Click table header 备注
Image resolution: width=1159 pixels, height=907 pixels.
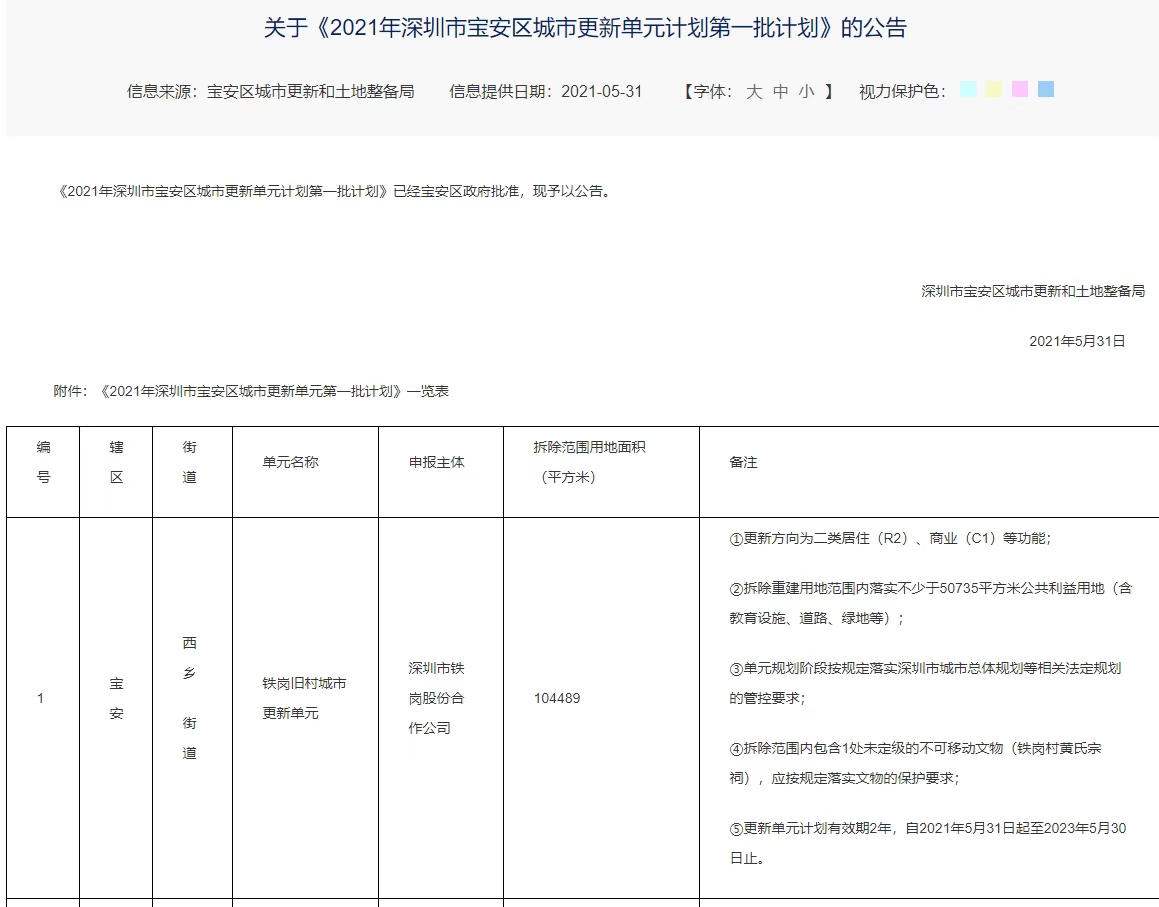coord(743,462)
